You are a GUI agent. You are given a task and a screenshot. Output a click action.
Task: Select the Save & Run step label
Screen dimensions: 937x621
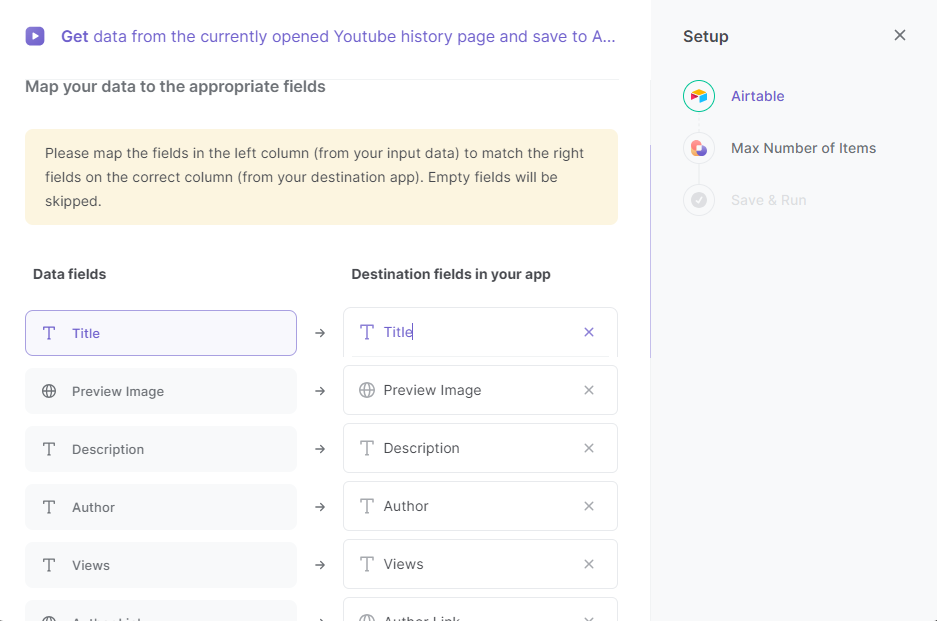pos(768,200)
